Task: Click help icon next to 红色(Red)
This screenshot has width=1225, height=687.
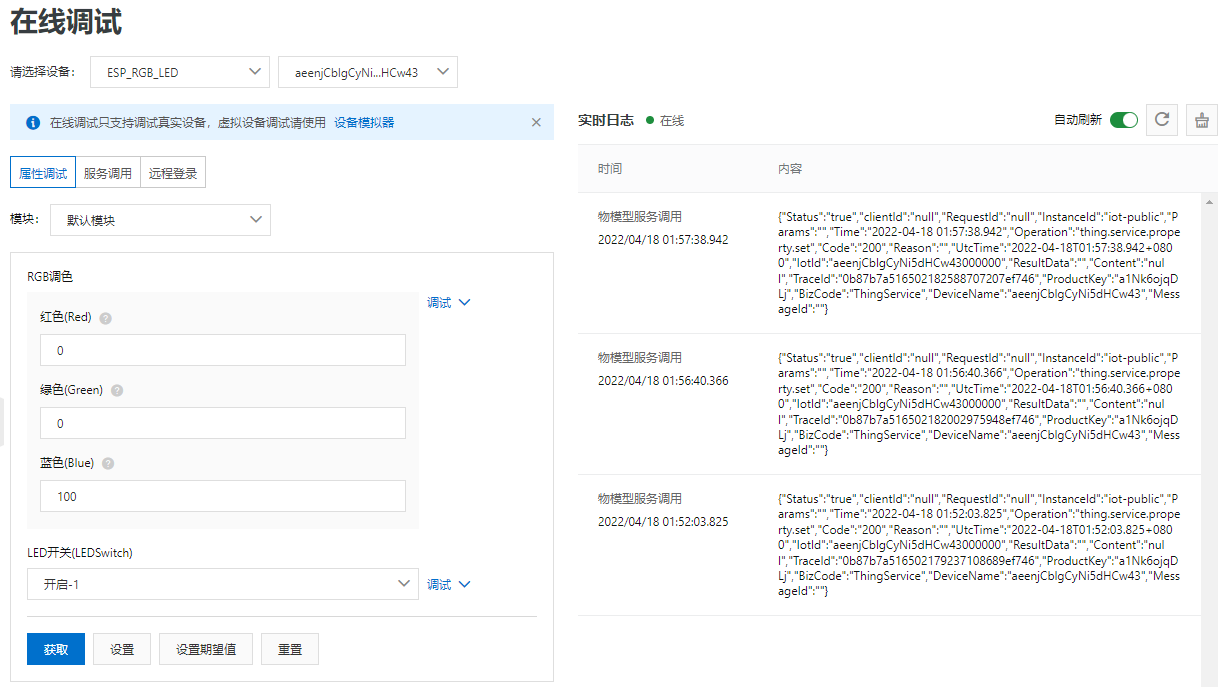Action: 106,318
